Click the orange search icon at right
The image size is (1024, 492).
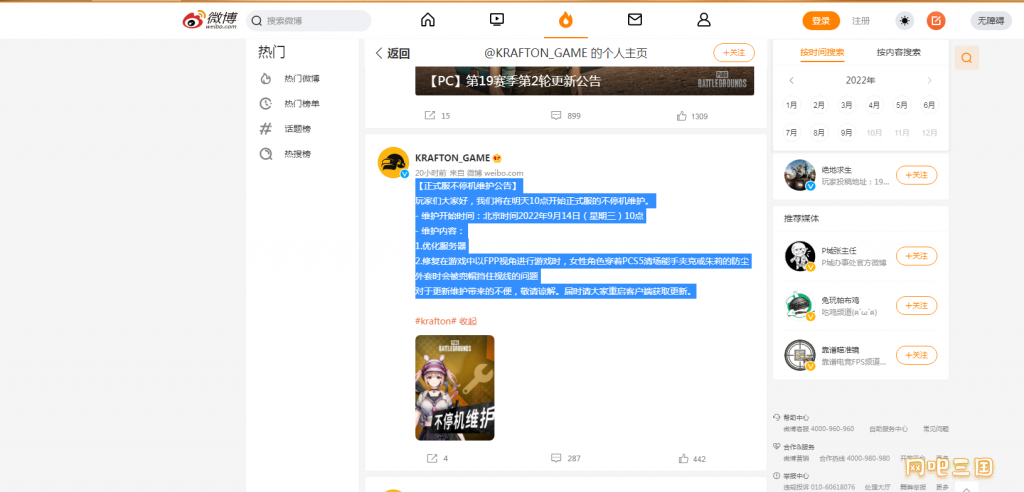point(967,57)
